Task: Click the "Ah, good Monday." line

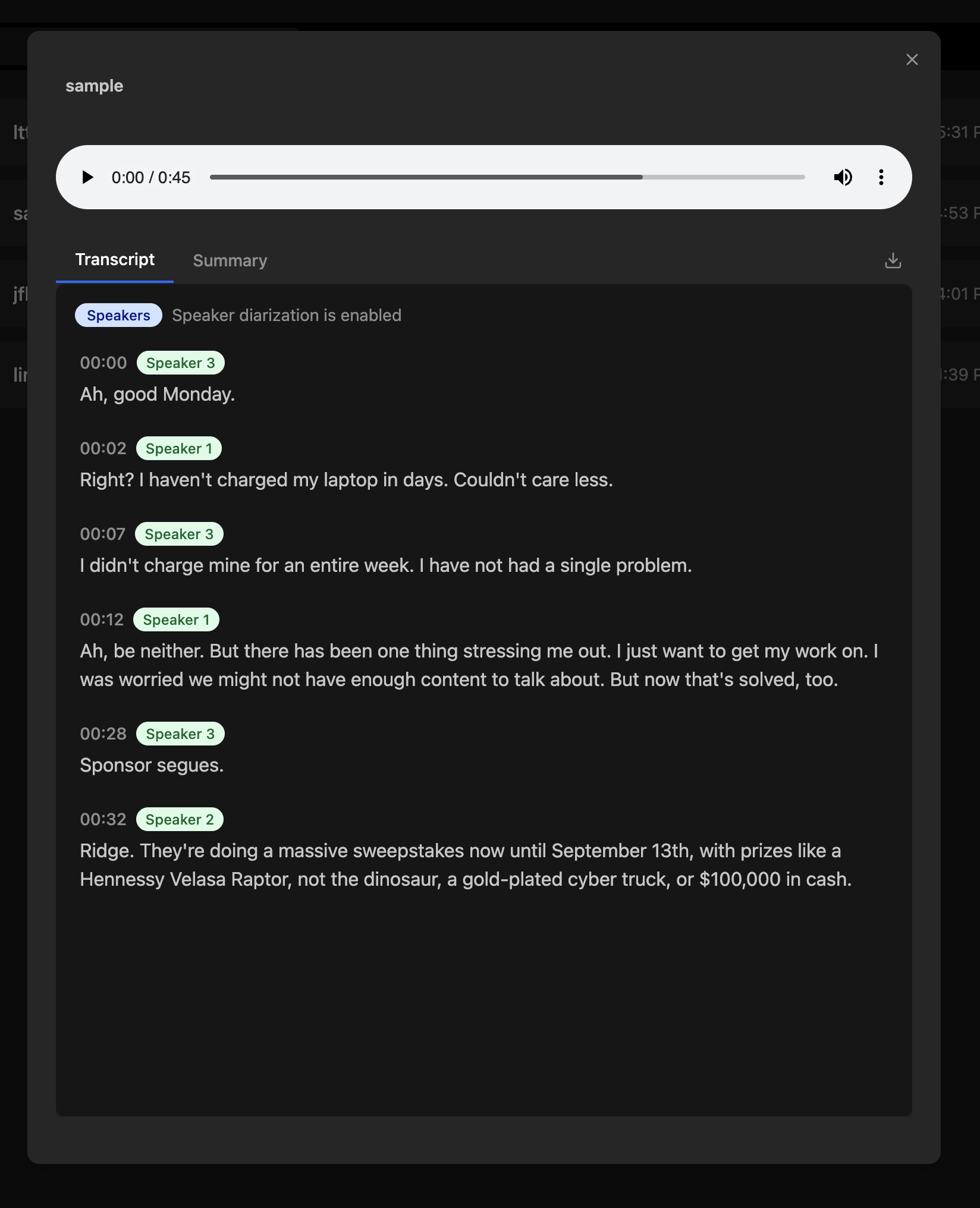Action: coord(158,394)
